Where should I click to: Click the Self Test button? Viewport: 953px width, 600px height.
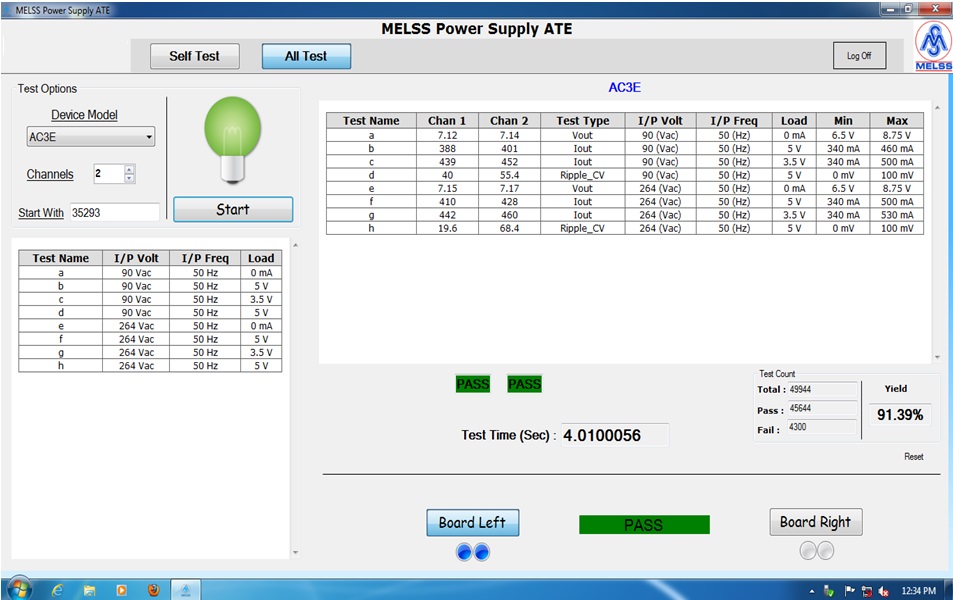[194, 56]
